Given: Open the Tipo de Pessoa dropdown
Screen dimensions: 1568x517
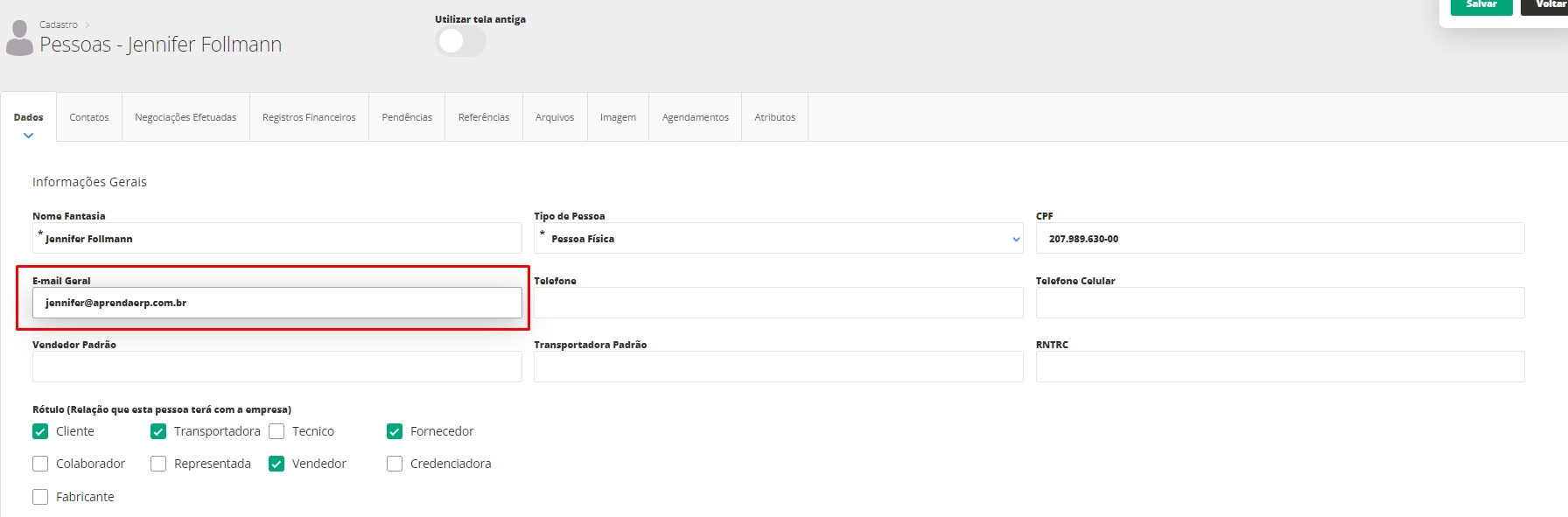Looking at the screenshot, I should (x=778, y=239).
